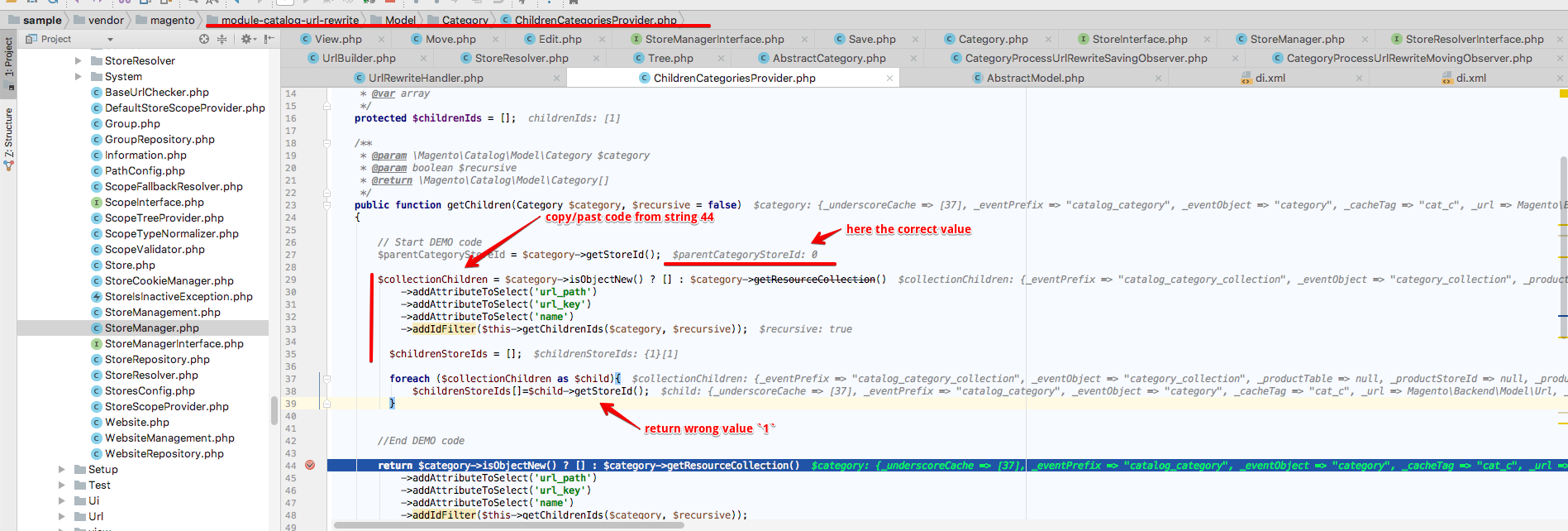Close the Move.php tab

496,39
